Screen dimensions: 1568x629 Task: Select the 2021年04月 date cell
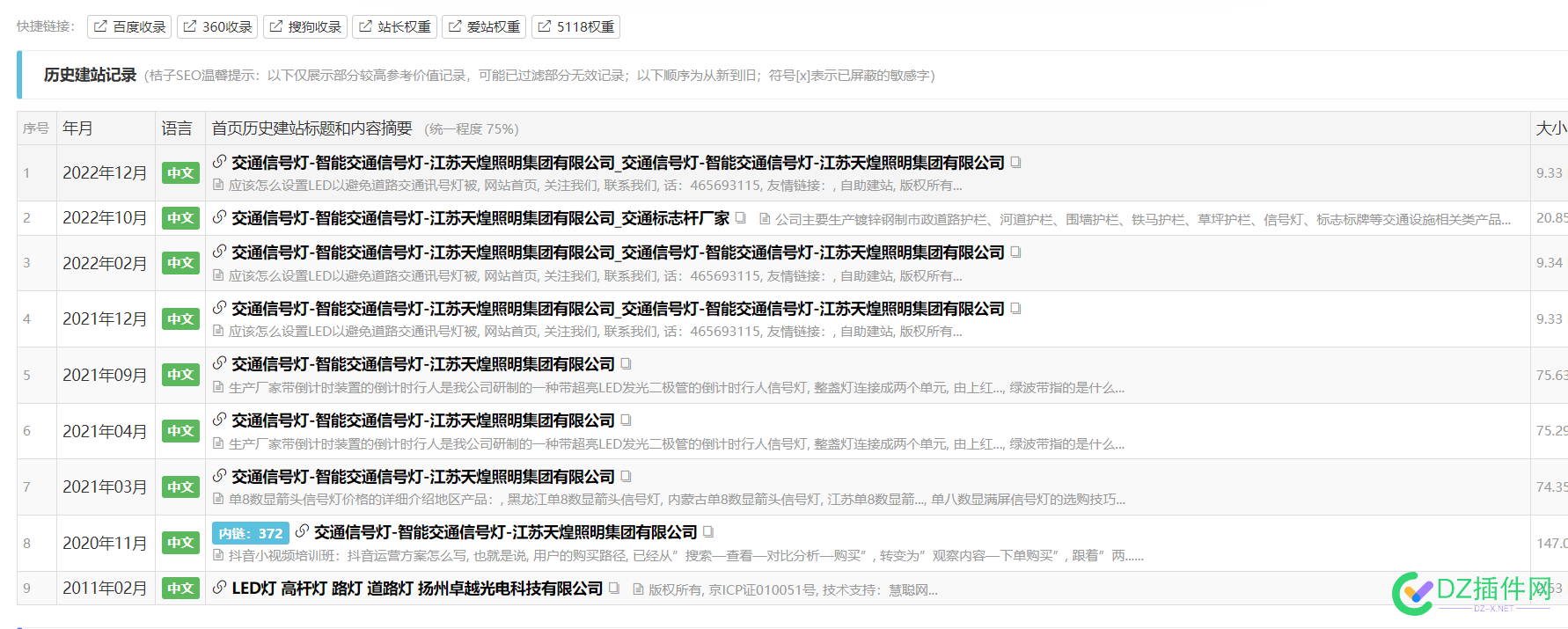click(105, 431)
